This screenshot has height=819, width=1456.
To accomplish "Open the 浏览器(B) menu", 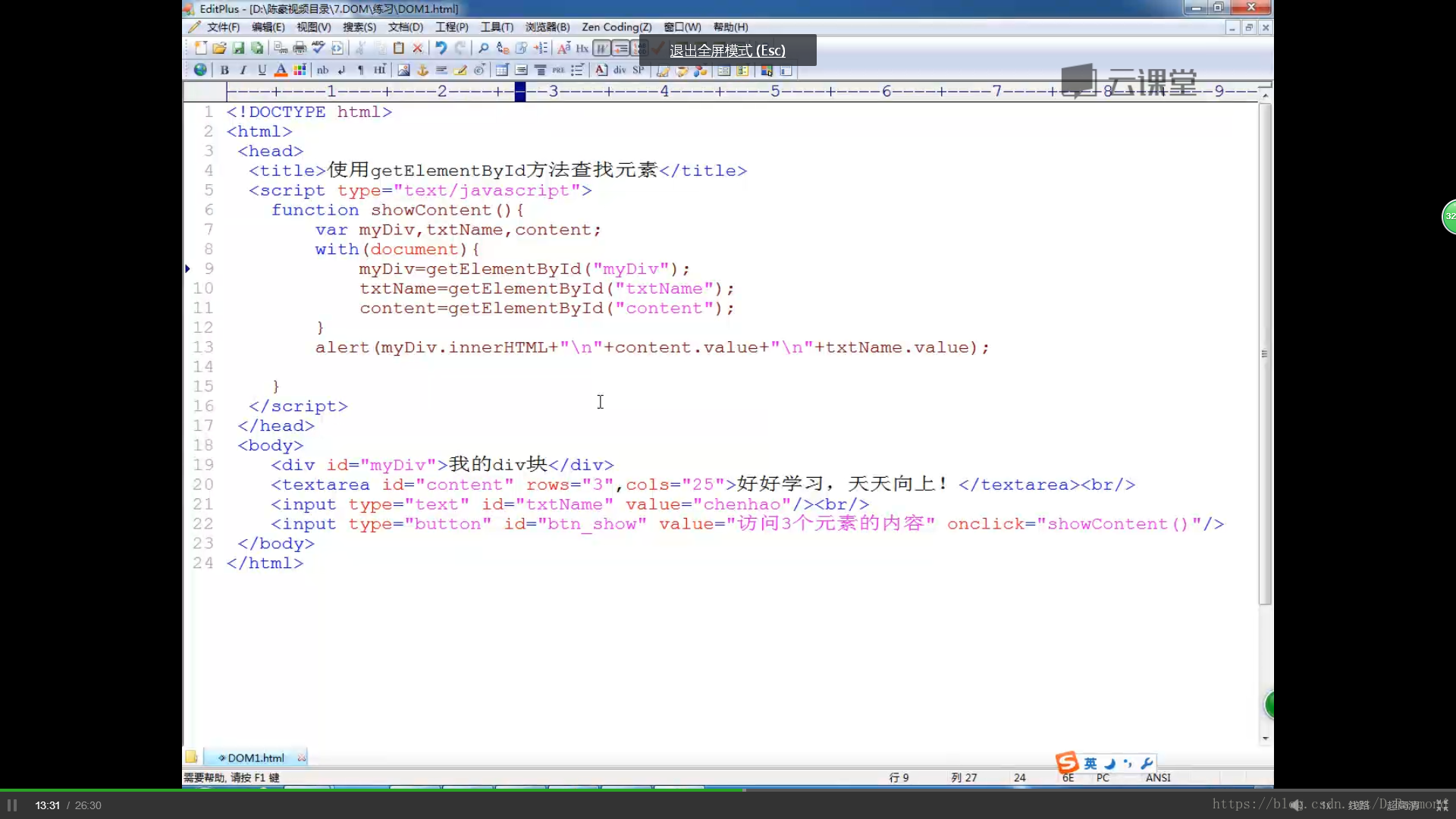I will pyautogui.click(x=548, y=27).
